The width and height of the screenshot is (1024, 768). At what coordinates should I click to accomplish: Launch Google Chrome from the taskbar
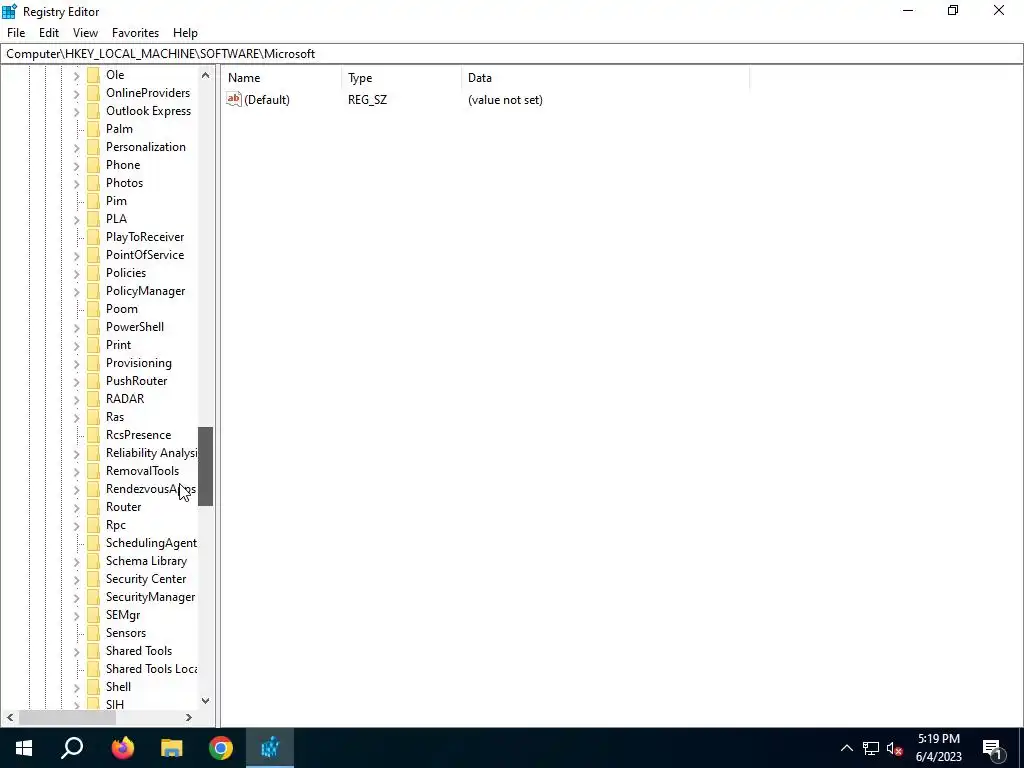click(221, 748)
